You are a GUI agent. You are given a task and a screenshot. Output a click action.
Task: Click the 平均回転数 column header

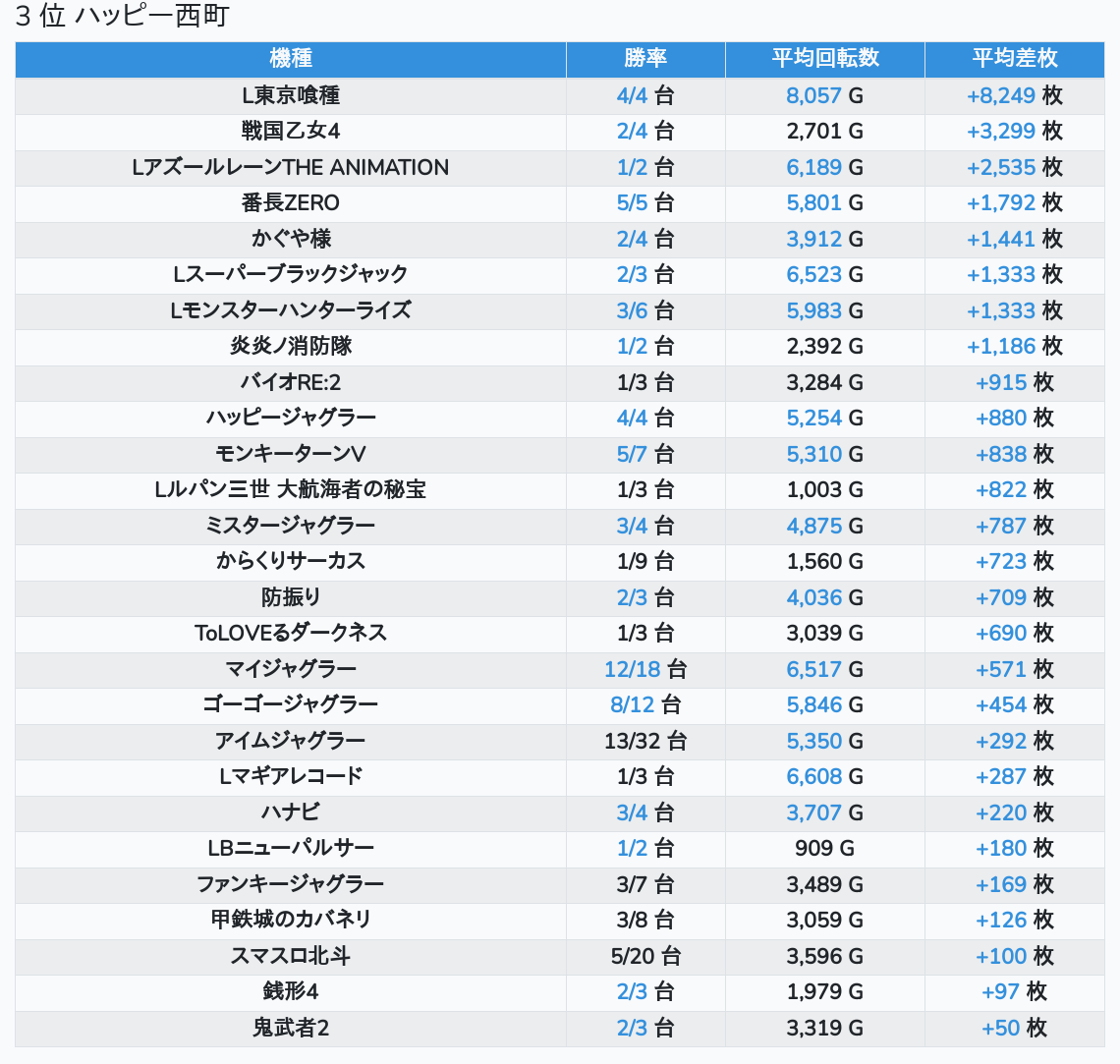click(825, 58)
